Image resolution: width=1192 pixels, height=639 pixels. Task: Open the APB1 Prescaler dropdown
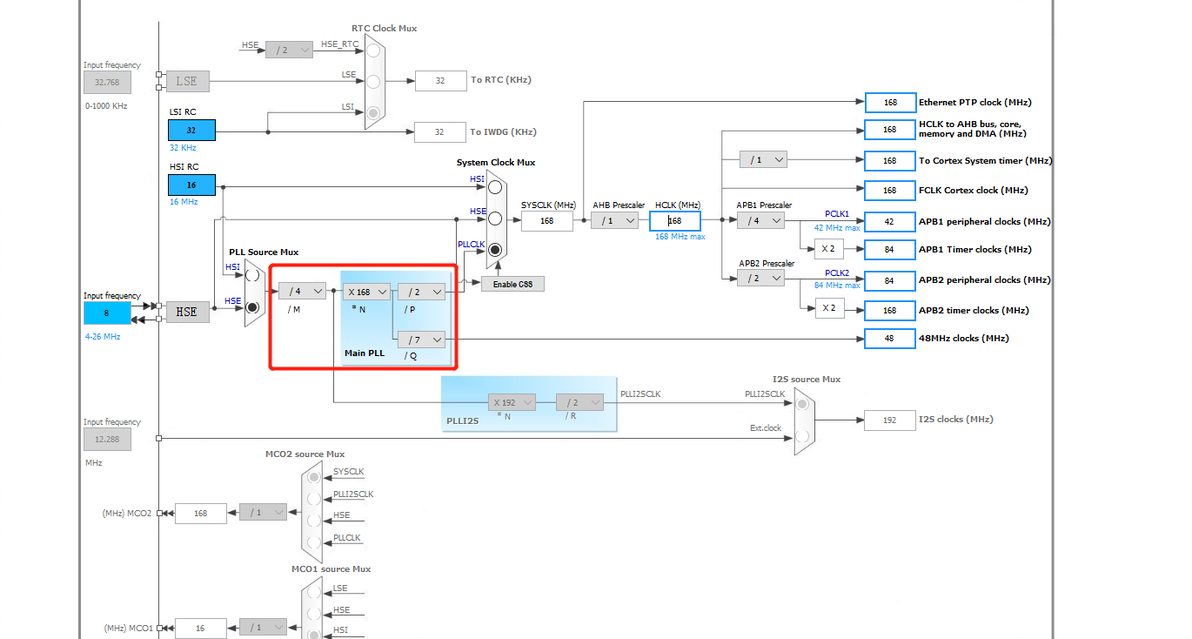760,220
